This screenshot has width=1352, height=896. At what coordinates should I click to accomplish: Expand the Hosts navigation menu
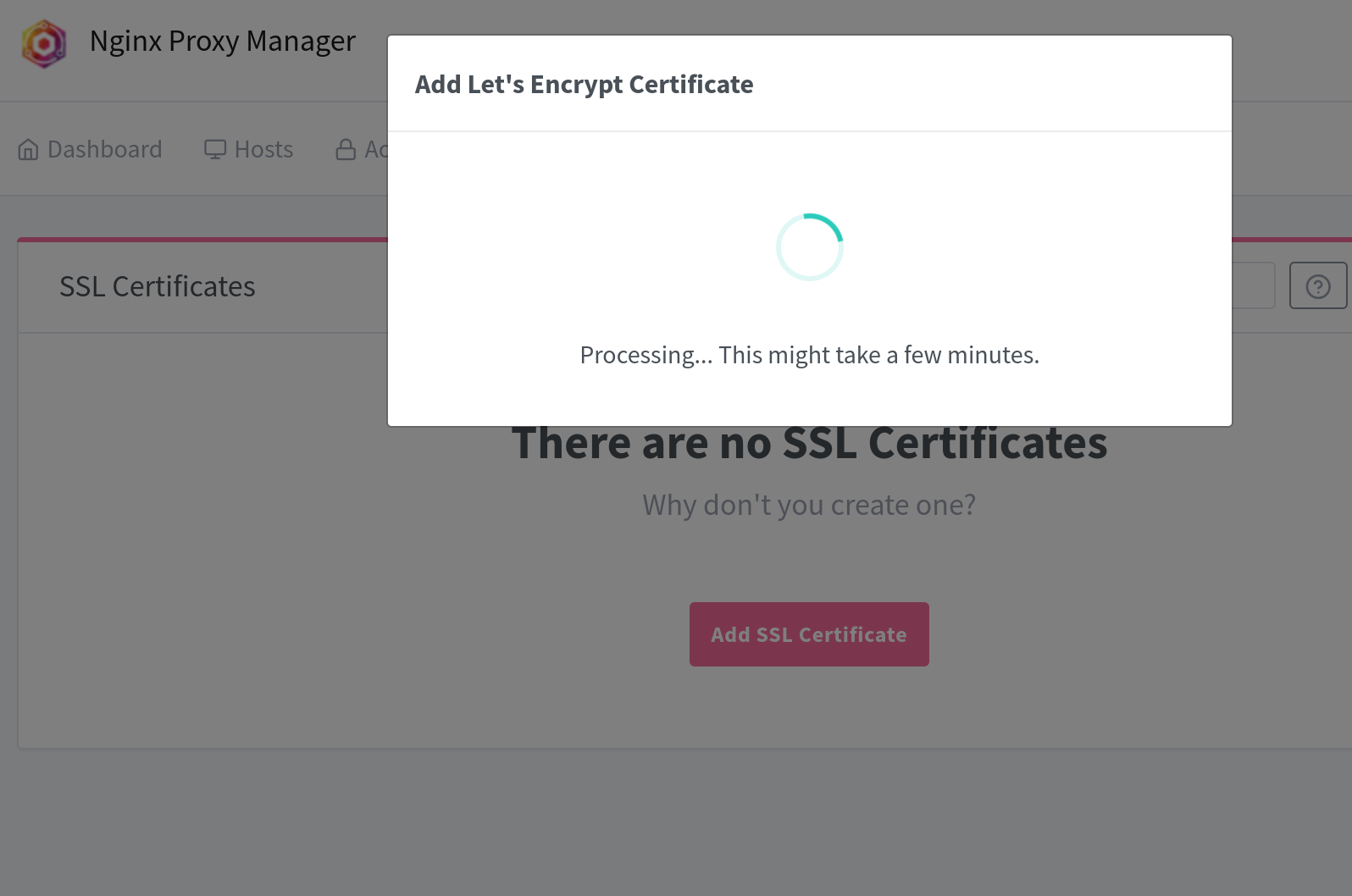point(263,150)
